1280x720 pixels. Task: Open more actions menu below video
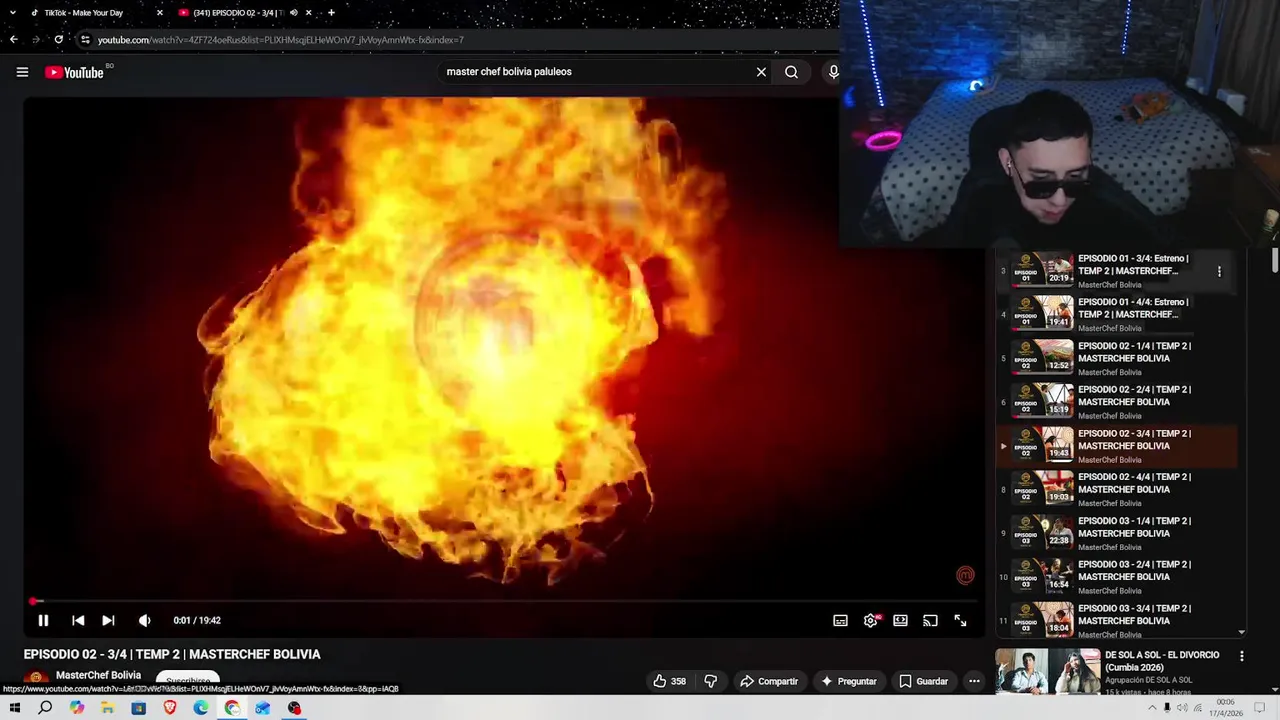[x=974, y=681]
